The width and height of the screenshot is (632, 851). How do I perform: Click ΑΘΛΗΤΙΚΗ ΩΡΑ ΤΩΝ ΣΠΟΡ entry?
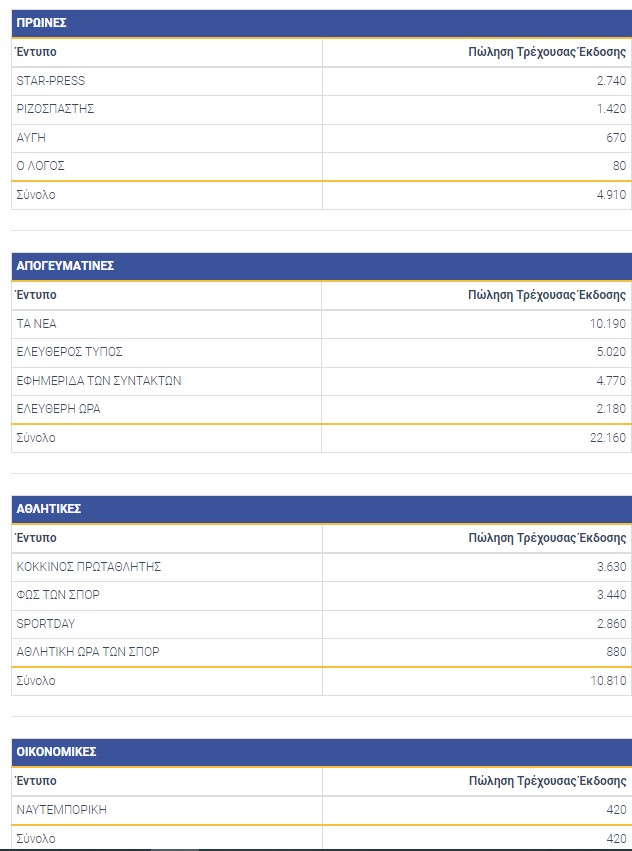88,652
